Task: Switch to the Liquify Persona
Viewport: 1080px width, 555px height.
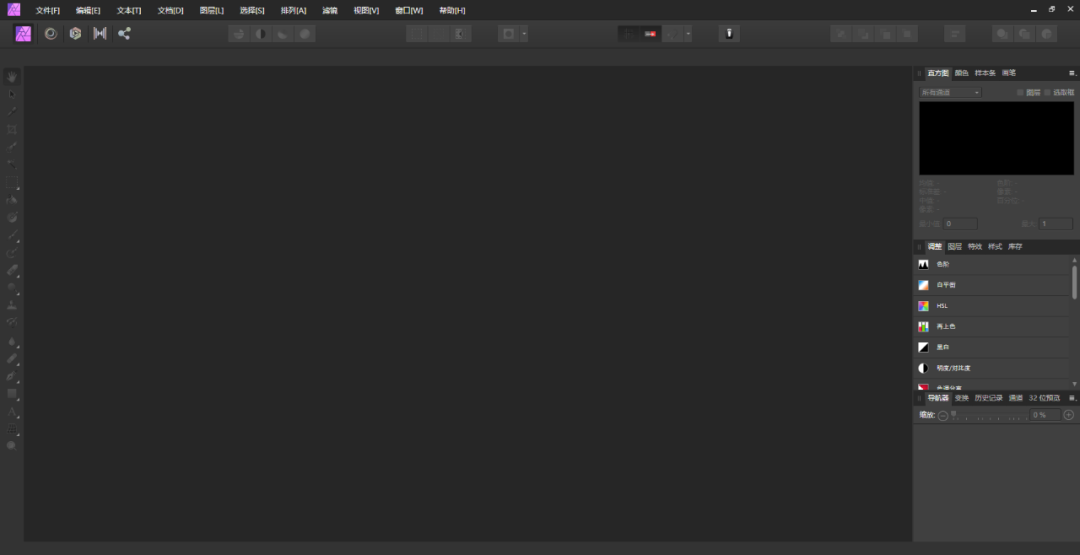Action: pos(50,33)
